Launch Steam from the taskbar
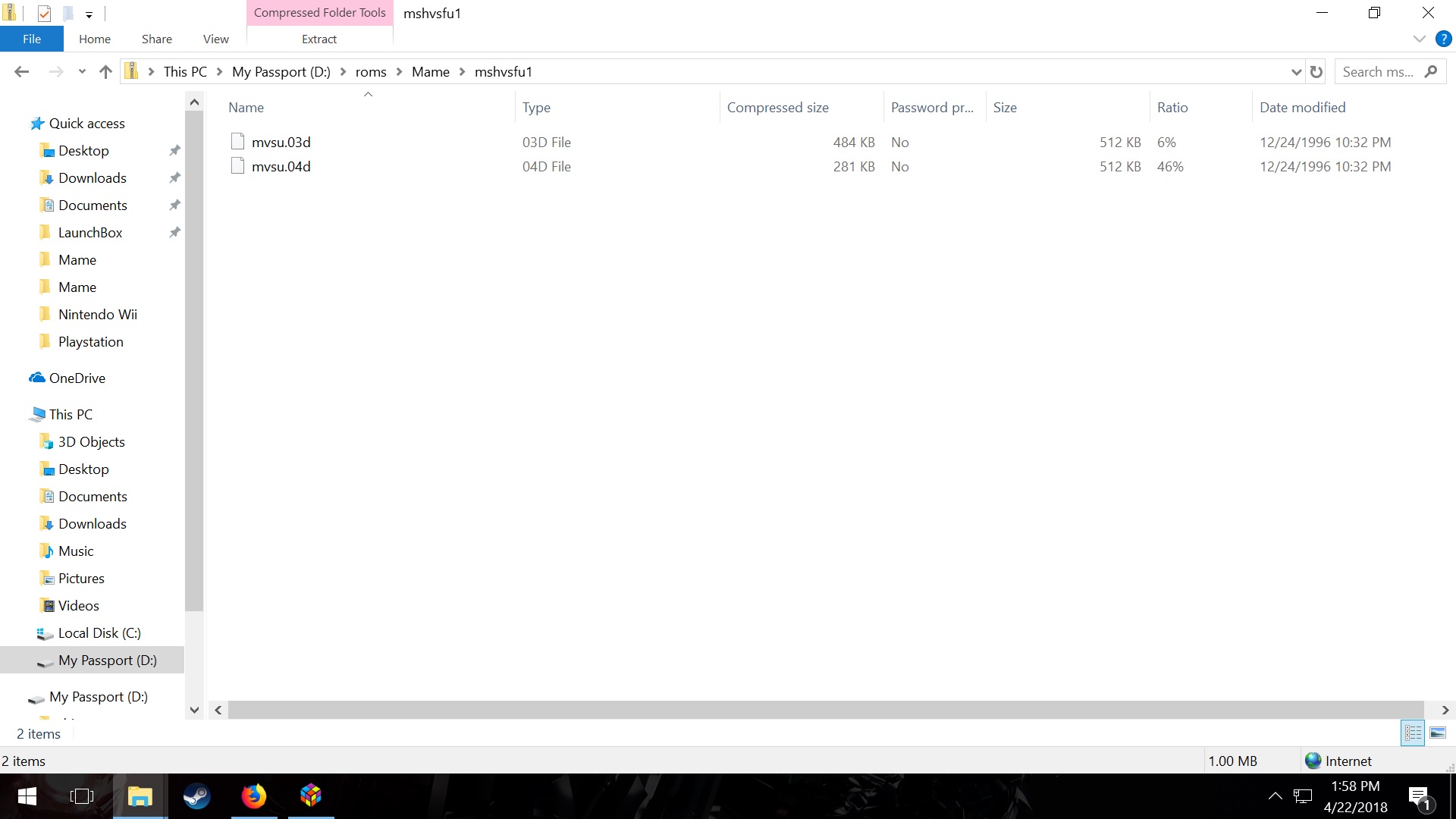 tap(196, 796)
